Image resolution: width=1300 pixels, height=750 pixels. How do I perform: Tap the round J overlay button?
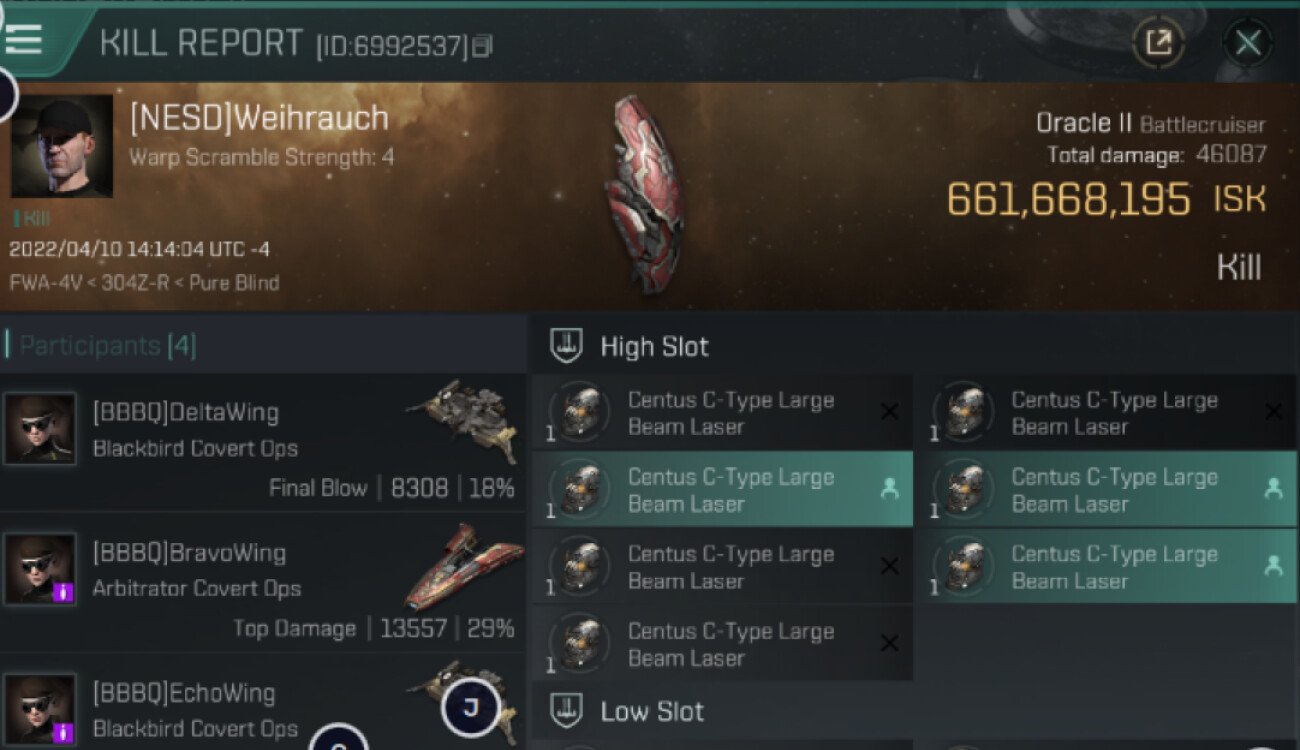pos(470,708)
